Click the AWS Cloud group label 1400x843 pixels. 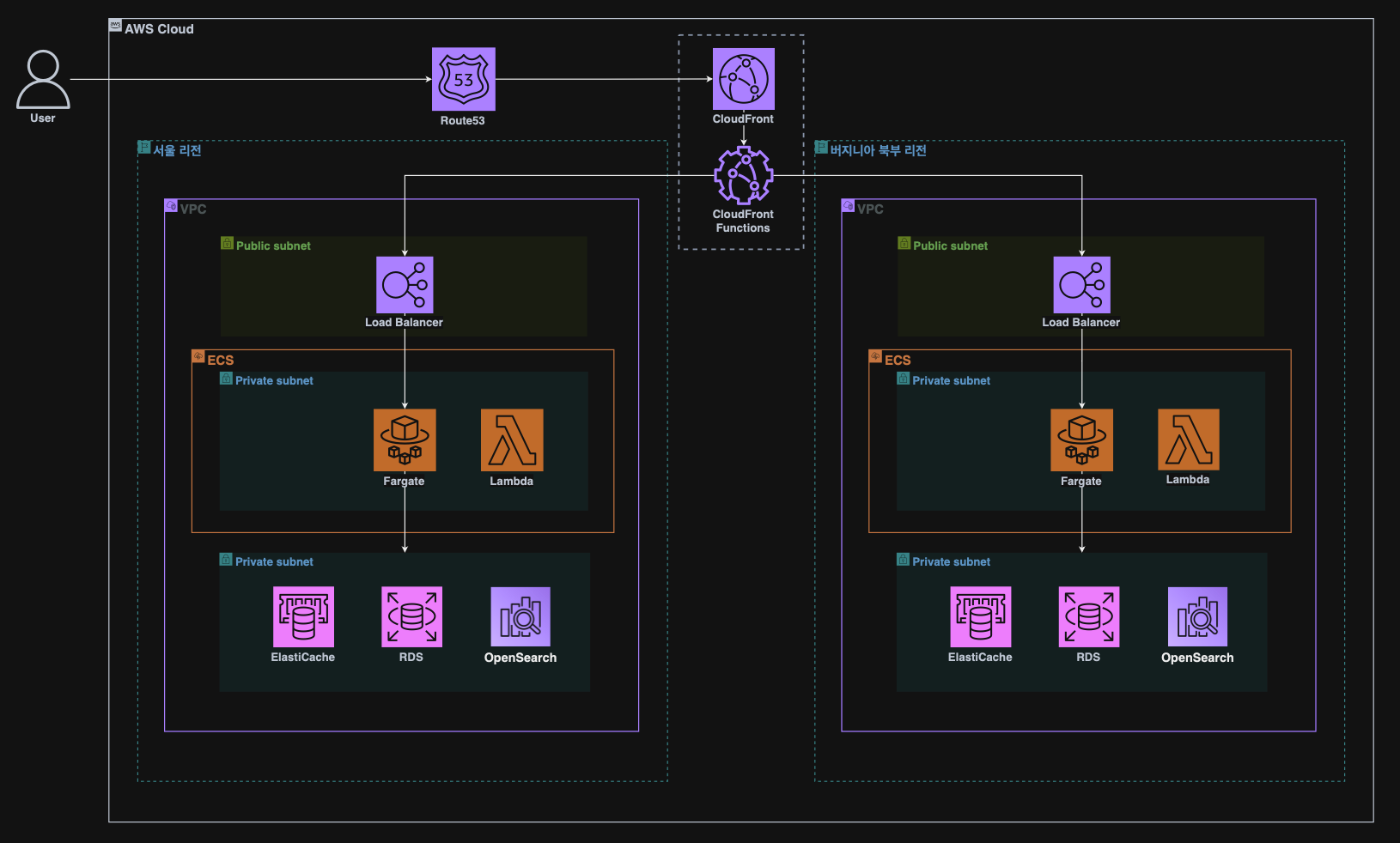tap(159, 29)
